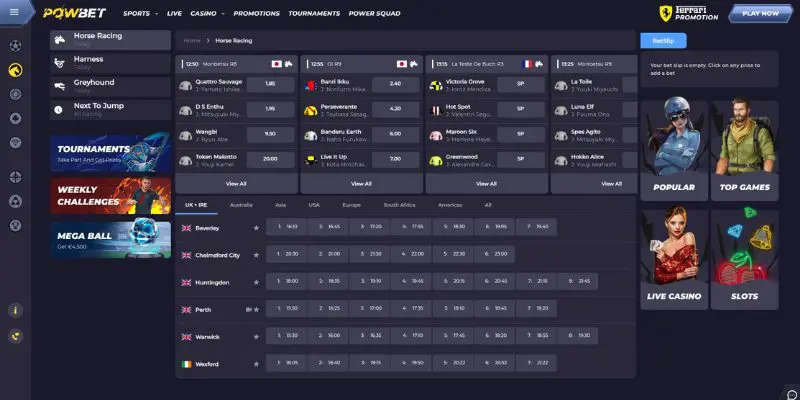Click the Play Now button
Screen dimensions: 800x400
click(x=760, y=14)
